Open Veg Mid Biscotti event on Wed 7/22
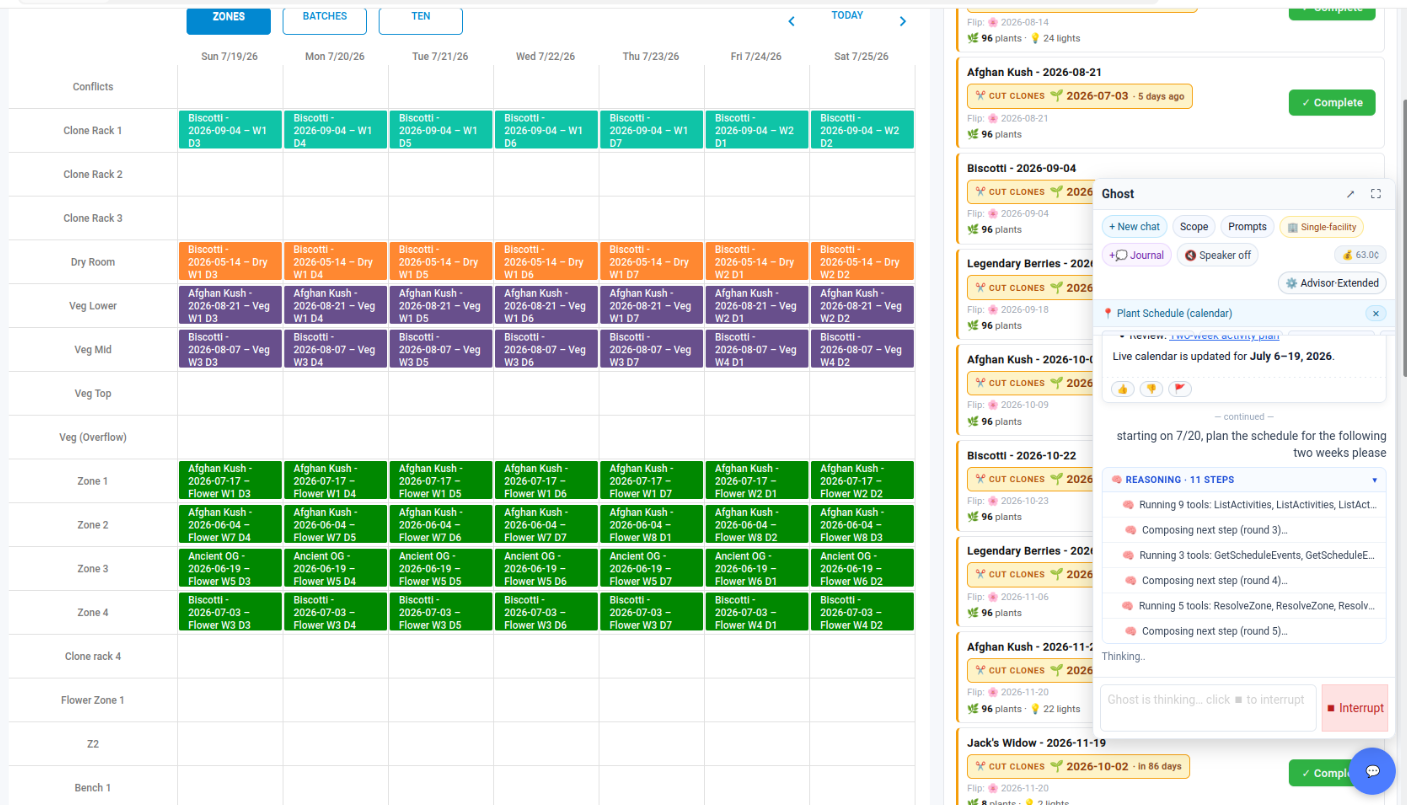Image resolution: width=1407 pixels, height=805 pixels. tap(546, 349)
